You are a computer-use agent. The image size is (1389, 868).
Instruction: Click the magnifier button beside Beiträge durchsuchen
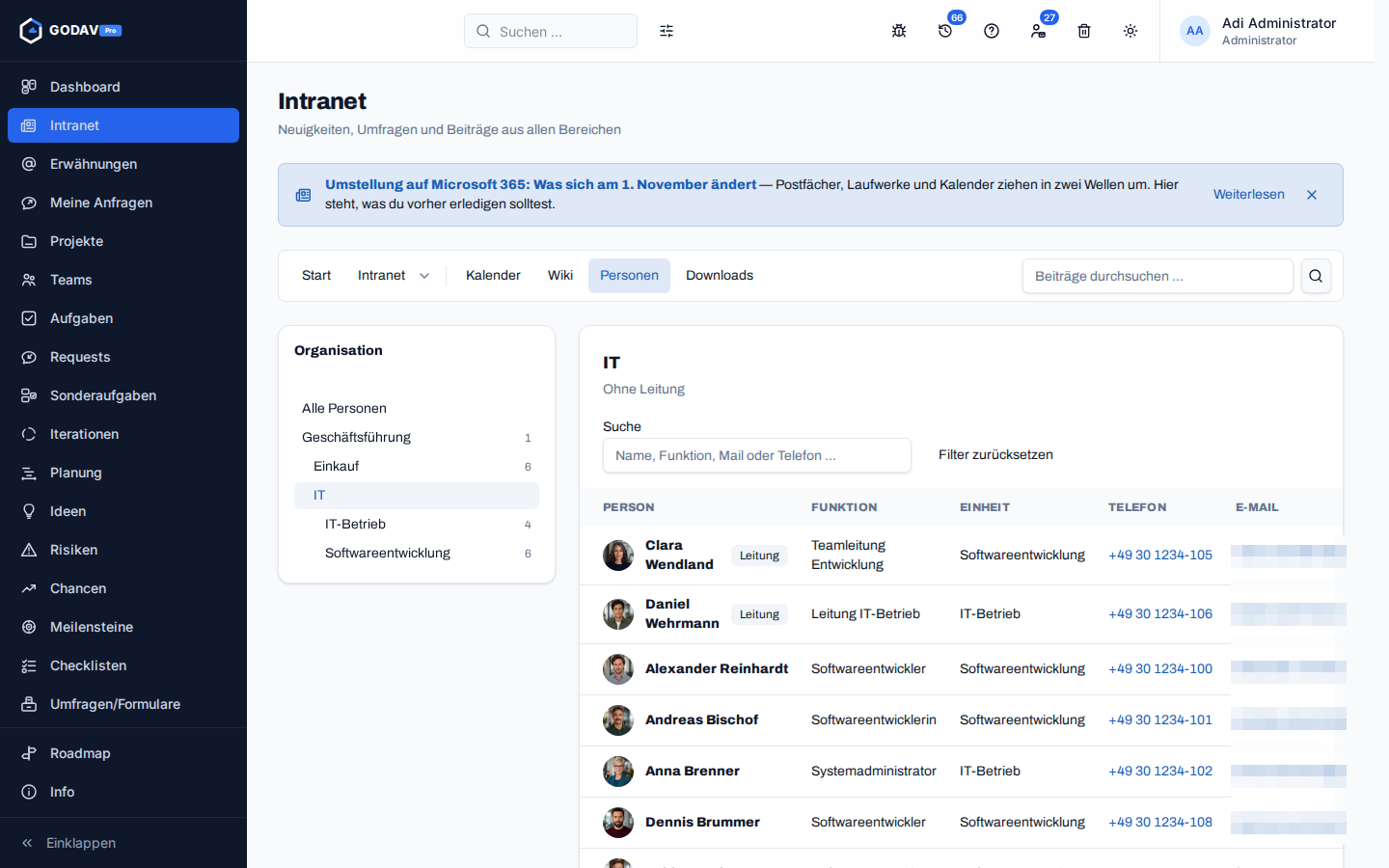pyautogui.click(x=1316, y=276)
